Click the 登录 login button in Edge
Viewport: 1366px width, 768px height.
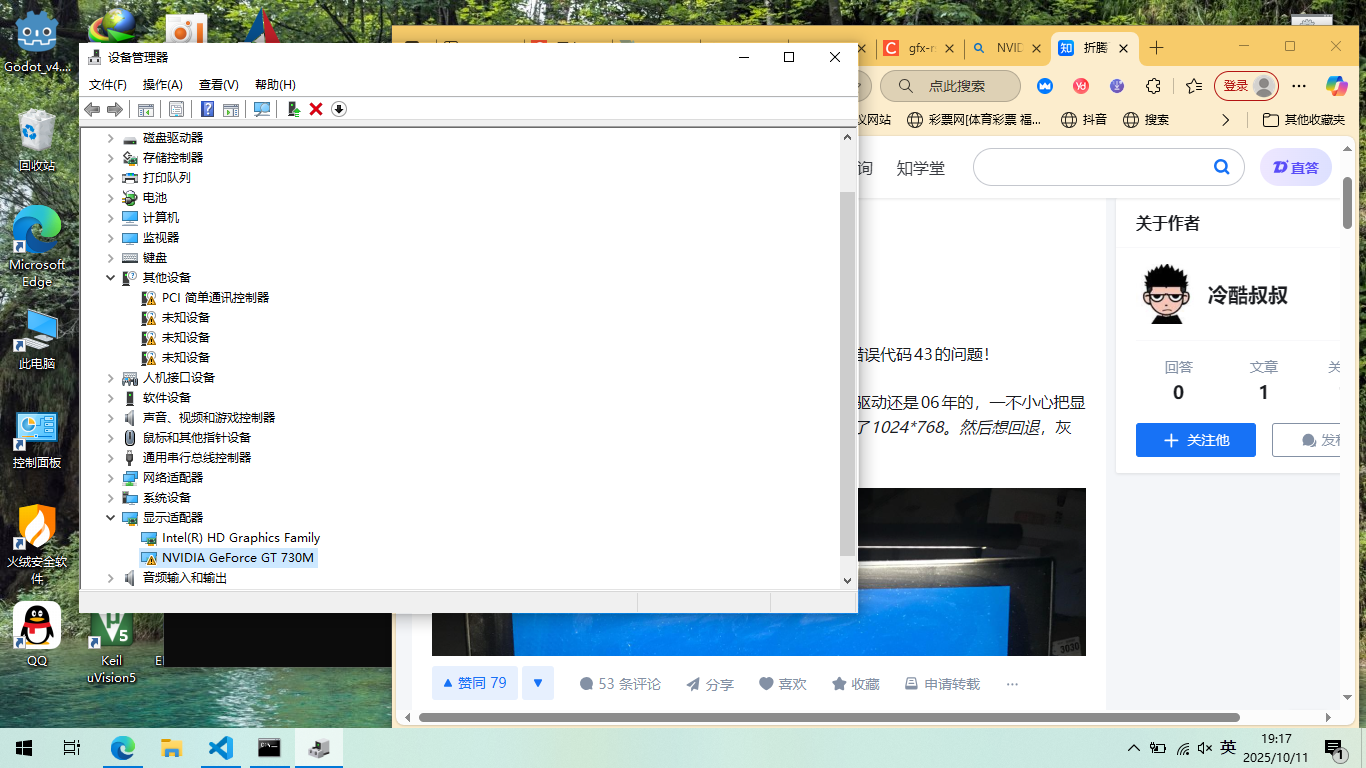tap(1246, 86)
